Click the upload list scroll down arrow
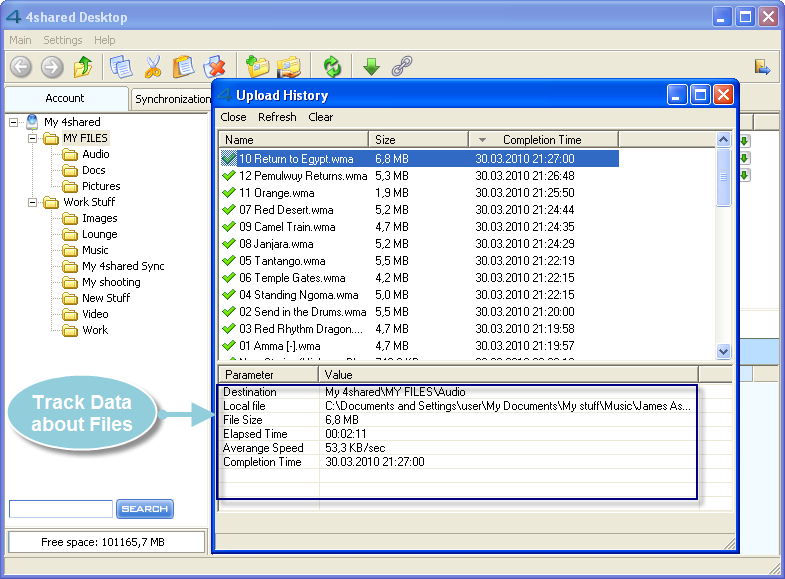Viewport: 785px width, 579px height. tap(723, 351)
